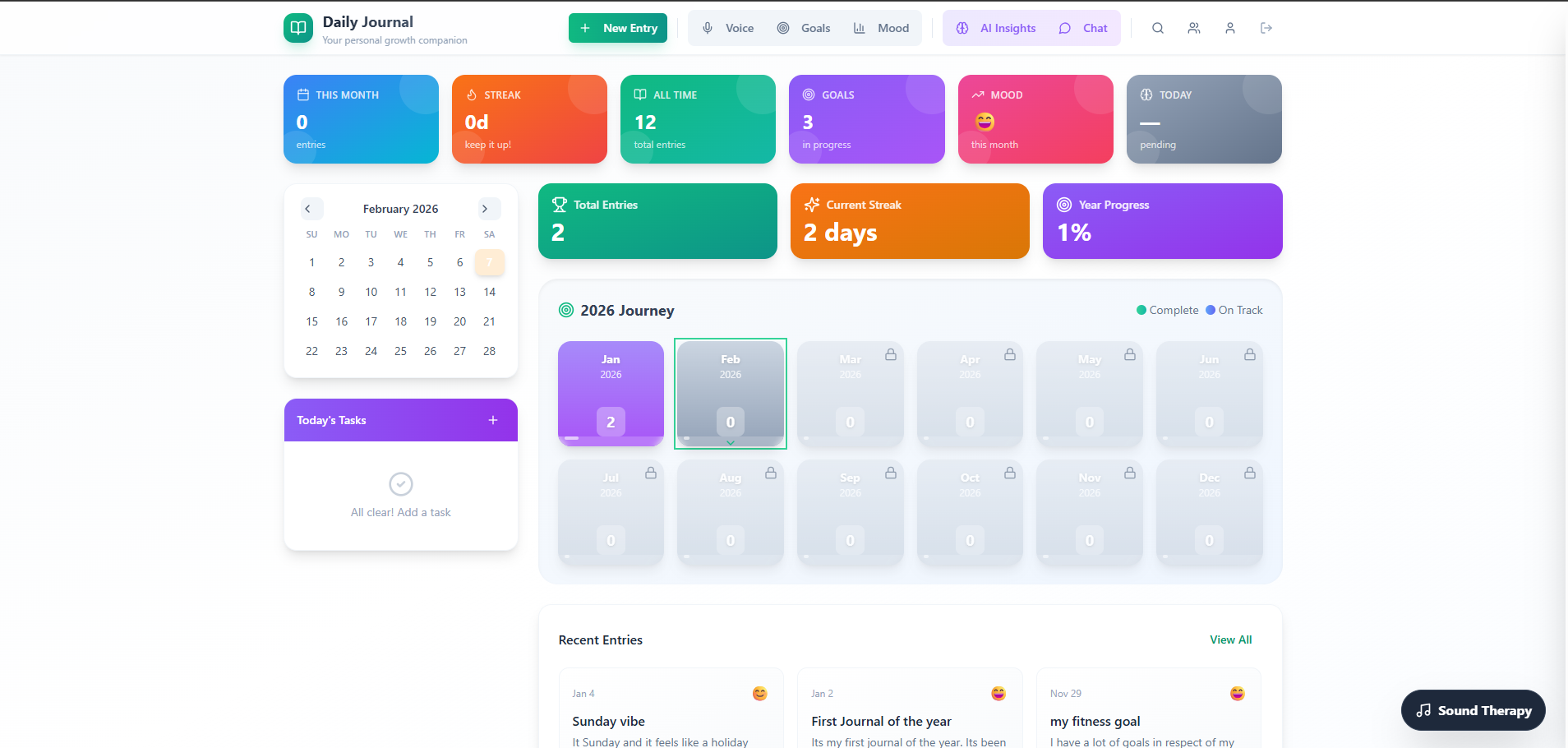Click the target icon on Year Progress
This screenshot has width=1568, height=748.
tap(1064, 205)
